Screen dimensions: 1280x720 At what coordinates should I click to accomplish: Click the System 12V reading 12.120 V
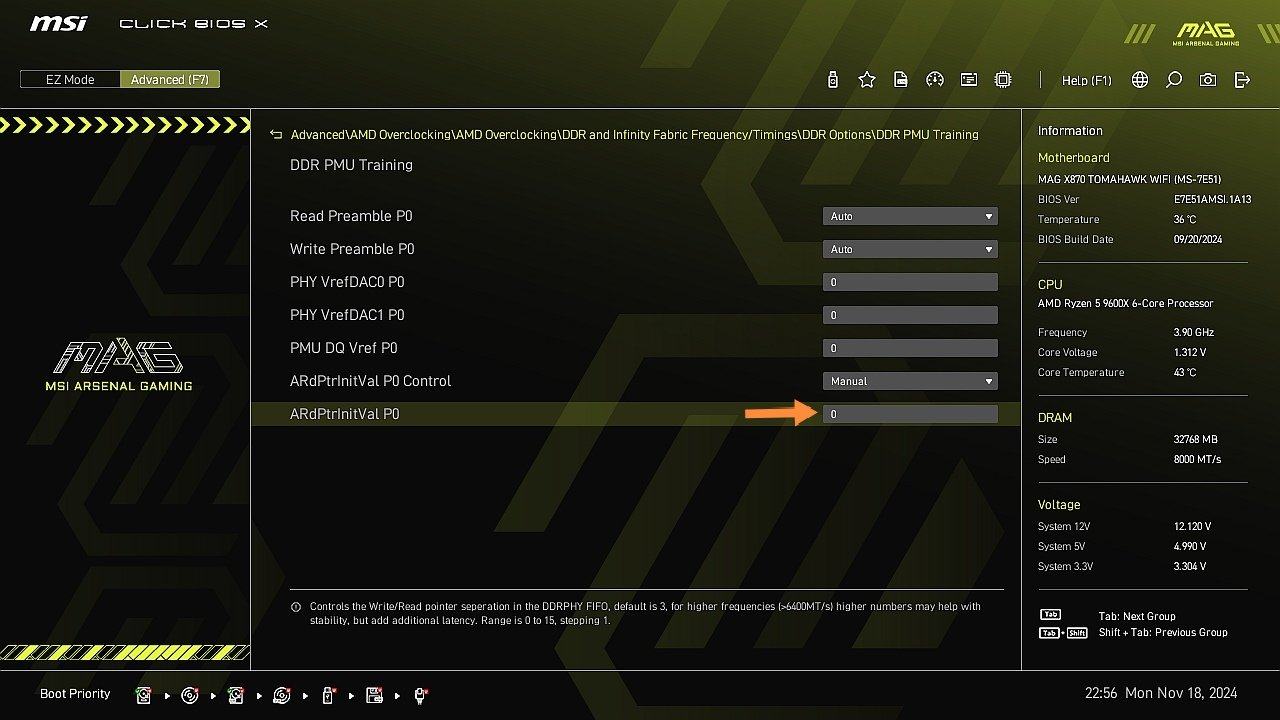[1192, 527]
